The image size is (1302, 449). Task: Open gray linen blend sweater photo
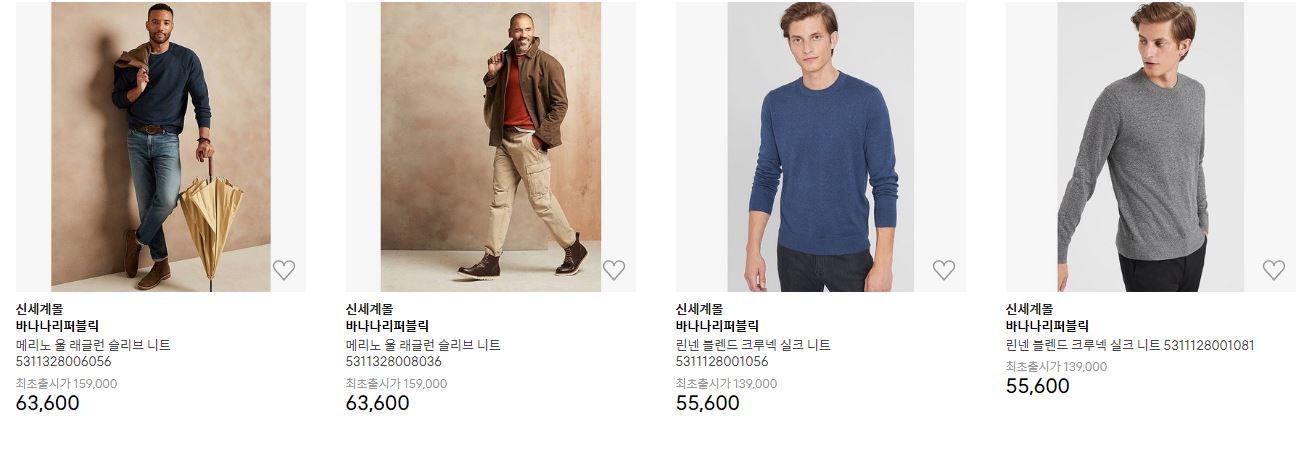[x=1151, y=147]
